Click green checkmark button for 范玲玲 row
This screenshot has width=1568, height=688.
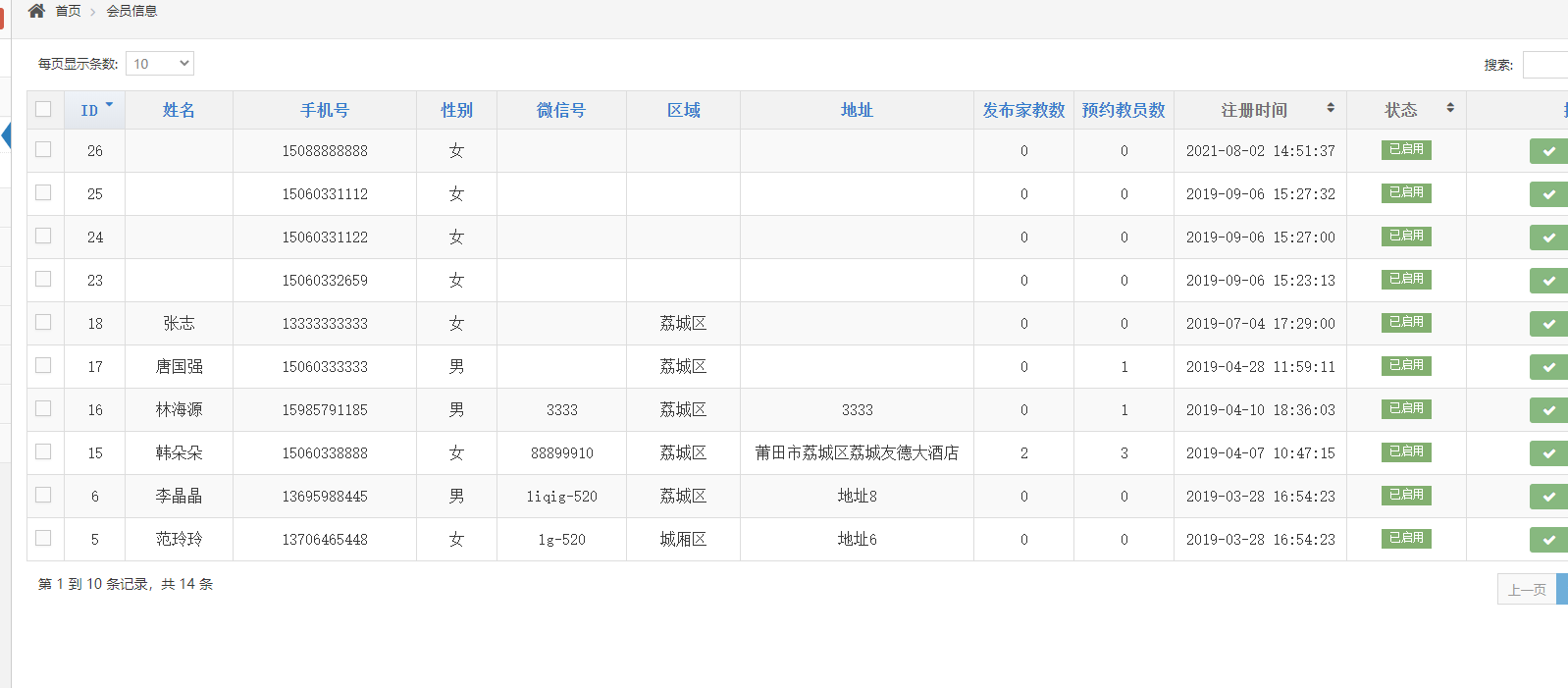tap(1548, 540)
